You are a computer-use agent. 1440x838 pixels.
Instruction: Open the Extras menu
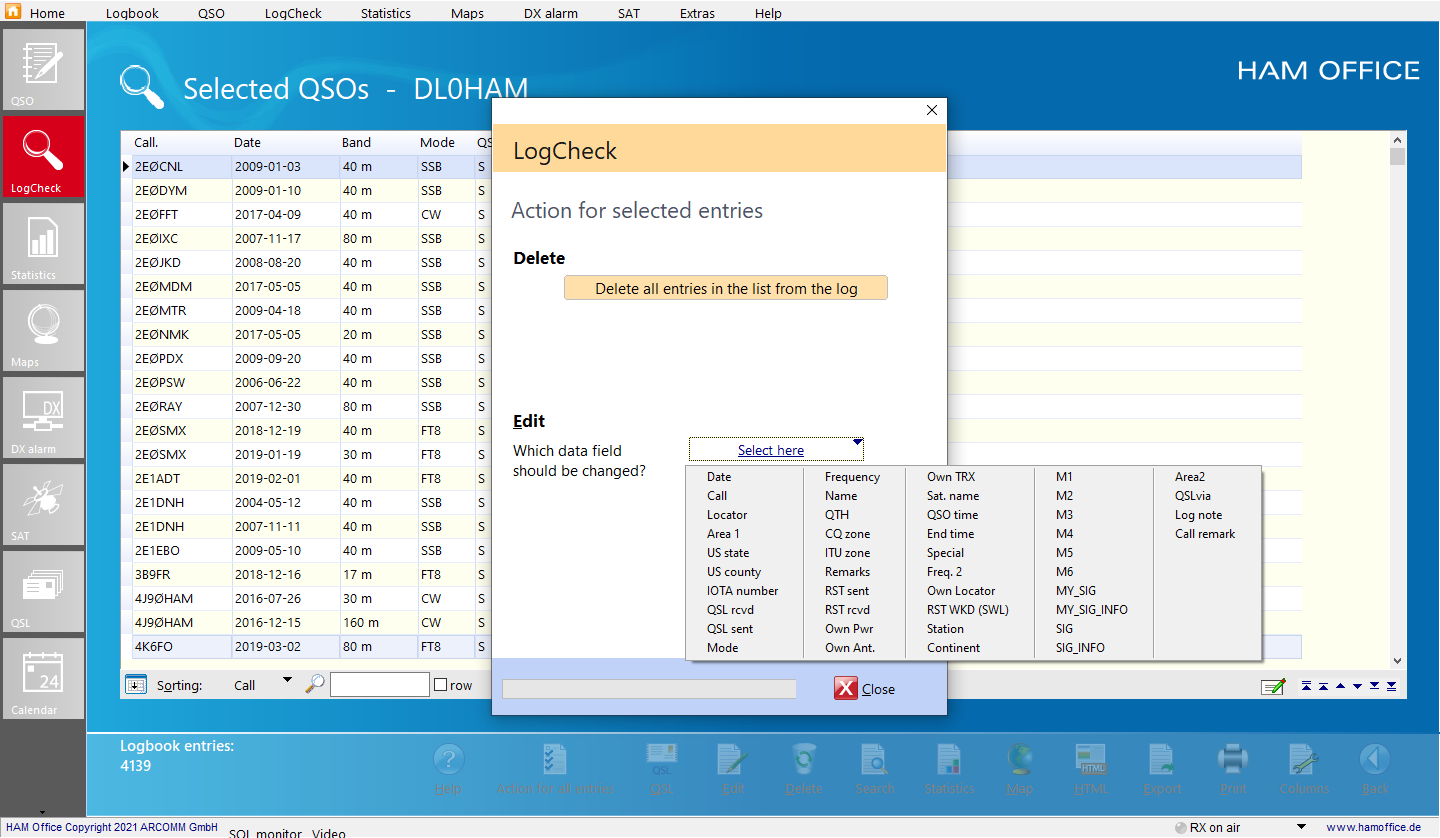697,13
